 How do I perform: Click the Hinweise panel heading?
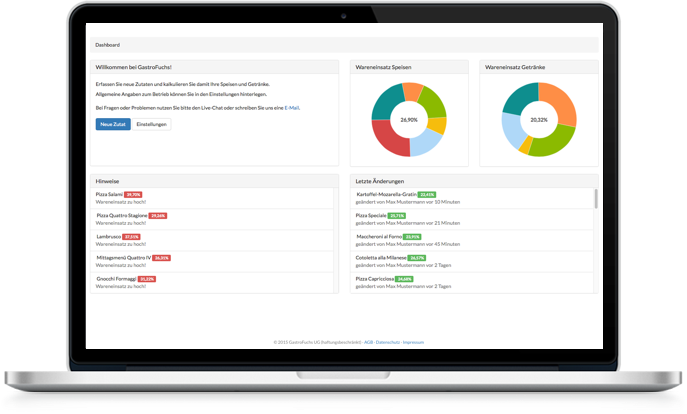pos(107,181)
